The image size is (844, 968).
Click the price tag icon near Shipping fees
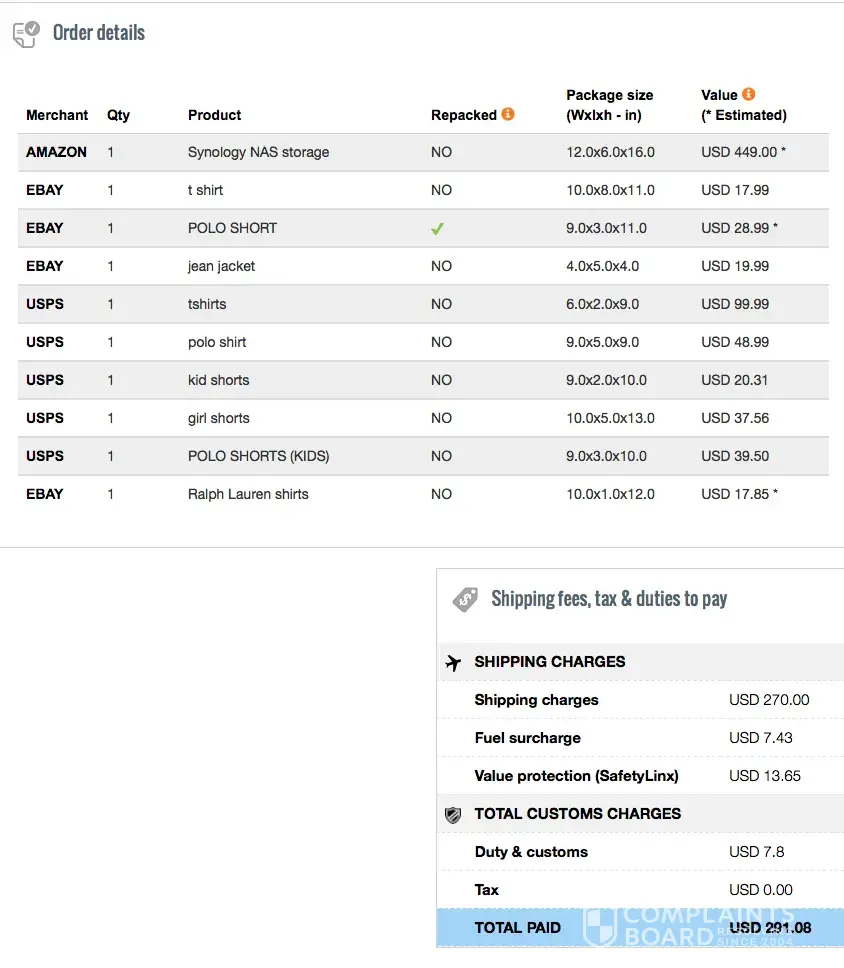click(x=465, y=599)
